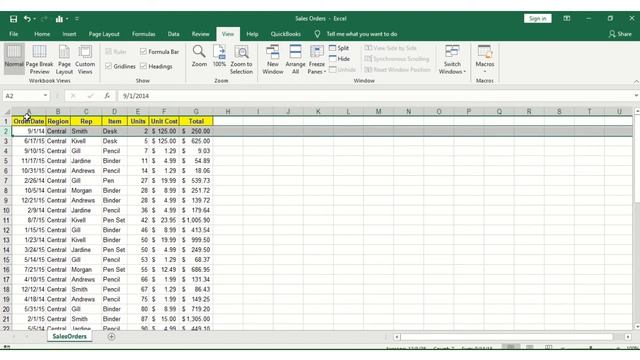Viewport: 640px width, 360px height.
Task: Open the Formulas tab
Action: tap(144, 34)
